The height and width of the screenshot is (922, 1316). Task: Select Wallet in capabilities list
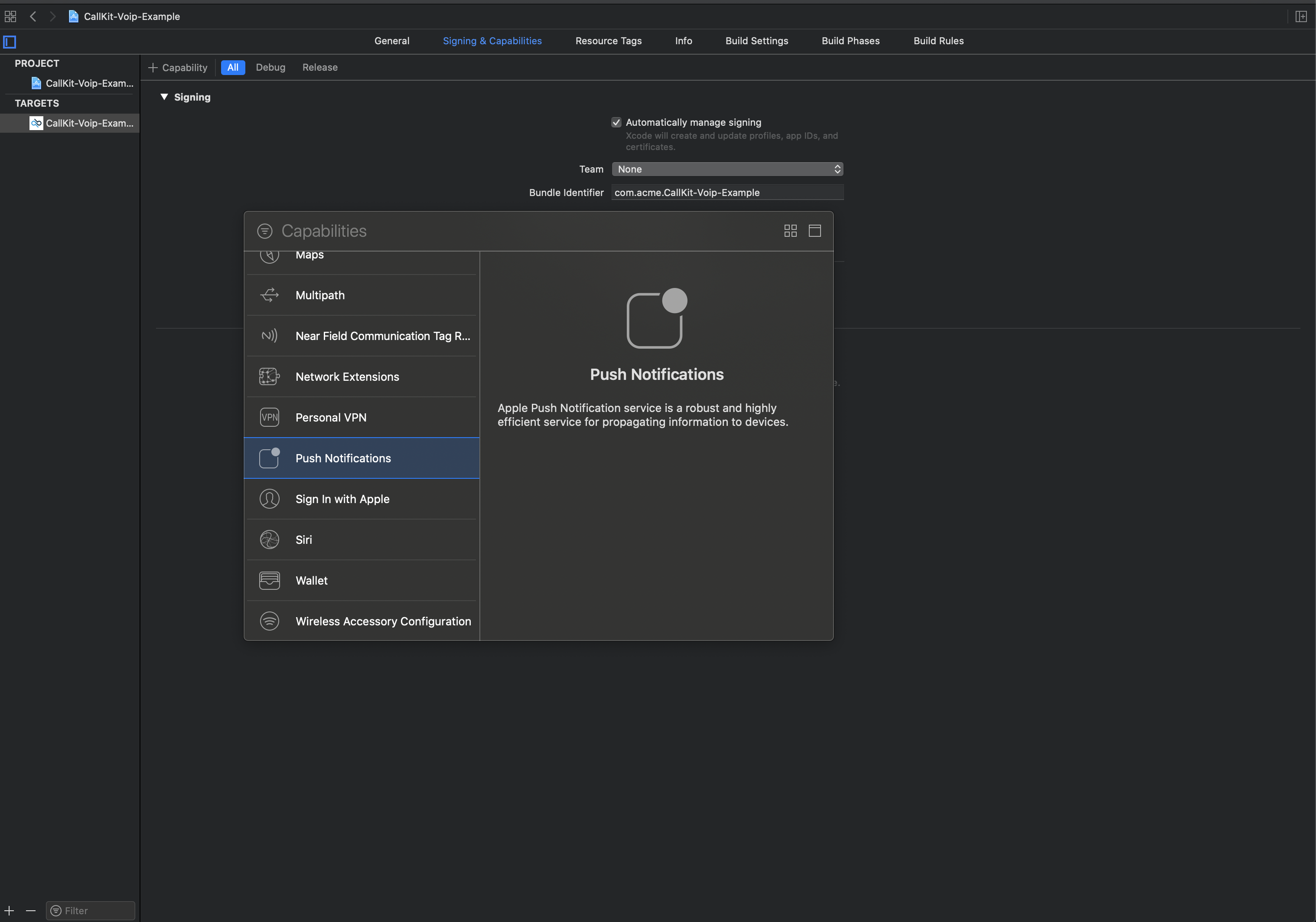coord(362,580)
